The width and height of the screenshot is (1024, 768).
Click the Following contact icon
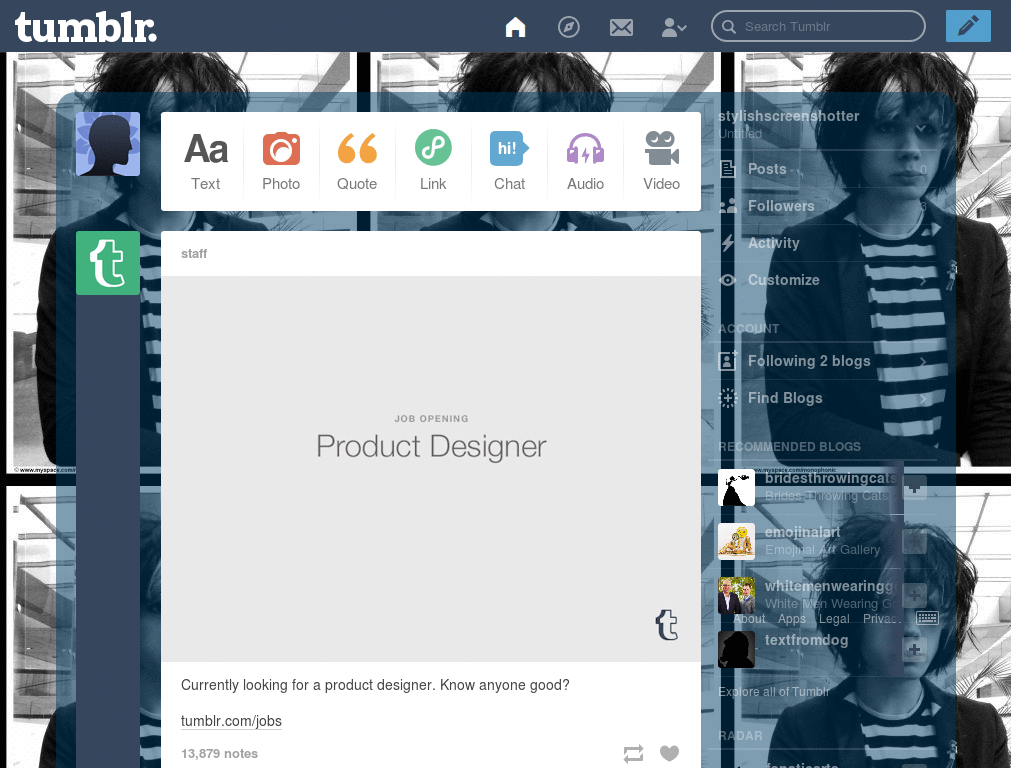click(x=728, y=360)
